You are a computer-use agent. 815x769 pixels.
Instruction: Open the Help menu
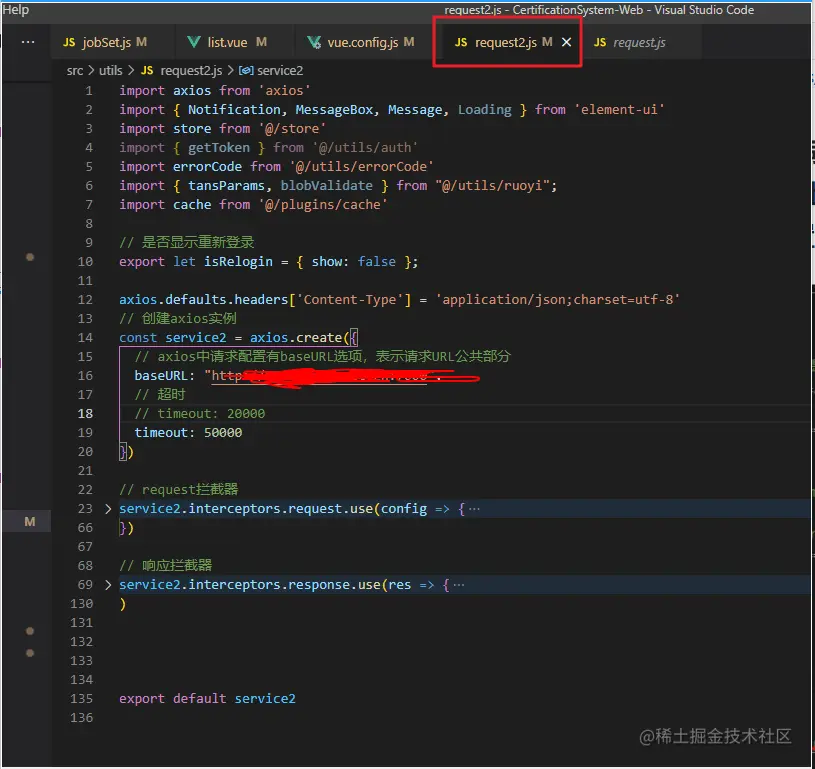(16, 10)
